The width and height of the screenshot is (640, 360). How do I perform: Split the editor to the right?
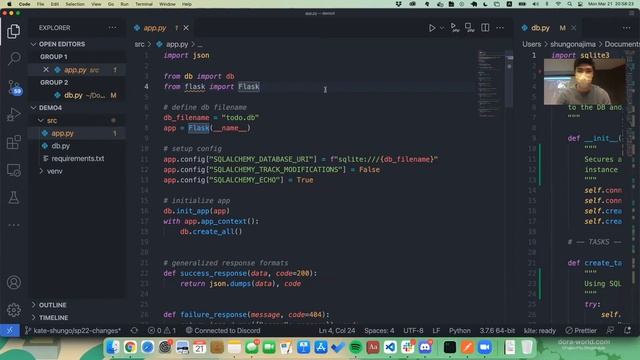pos(485,27)
